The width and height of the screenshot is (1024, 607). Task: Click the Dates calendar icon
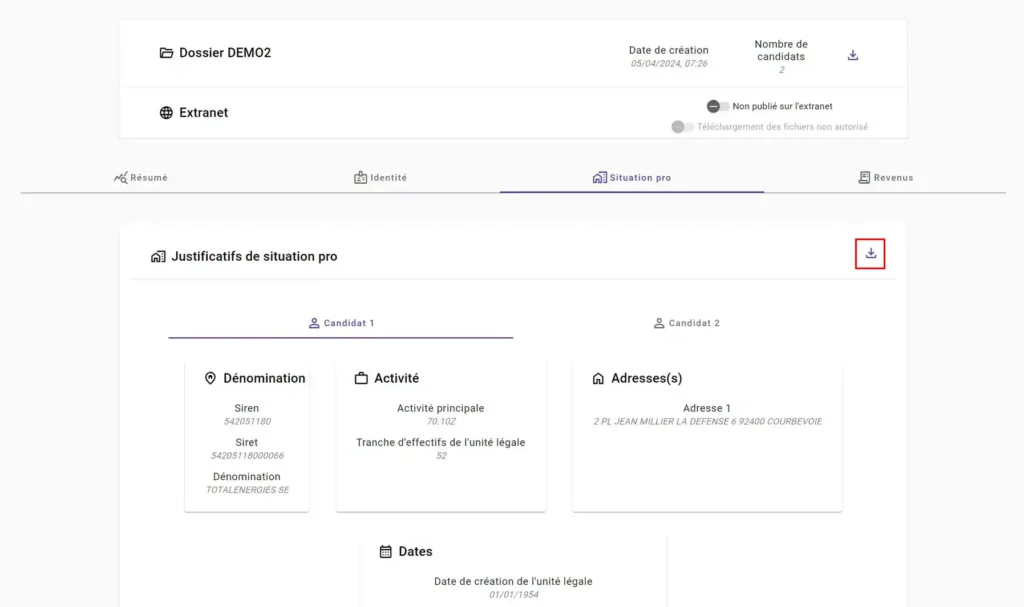385,551
